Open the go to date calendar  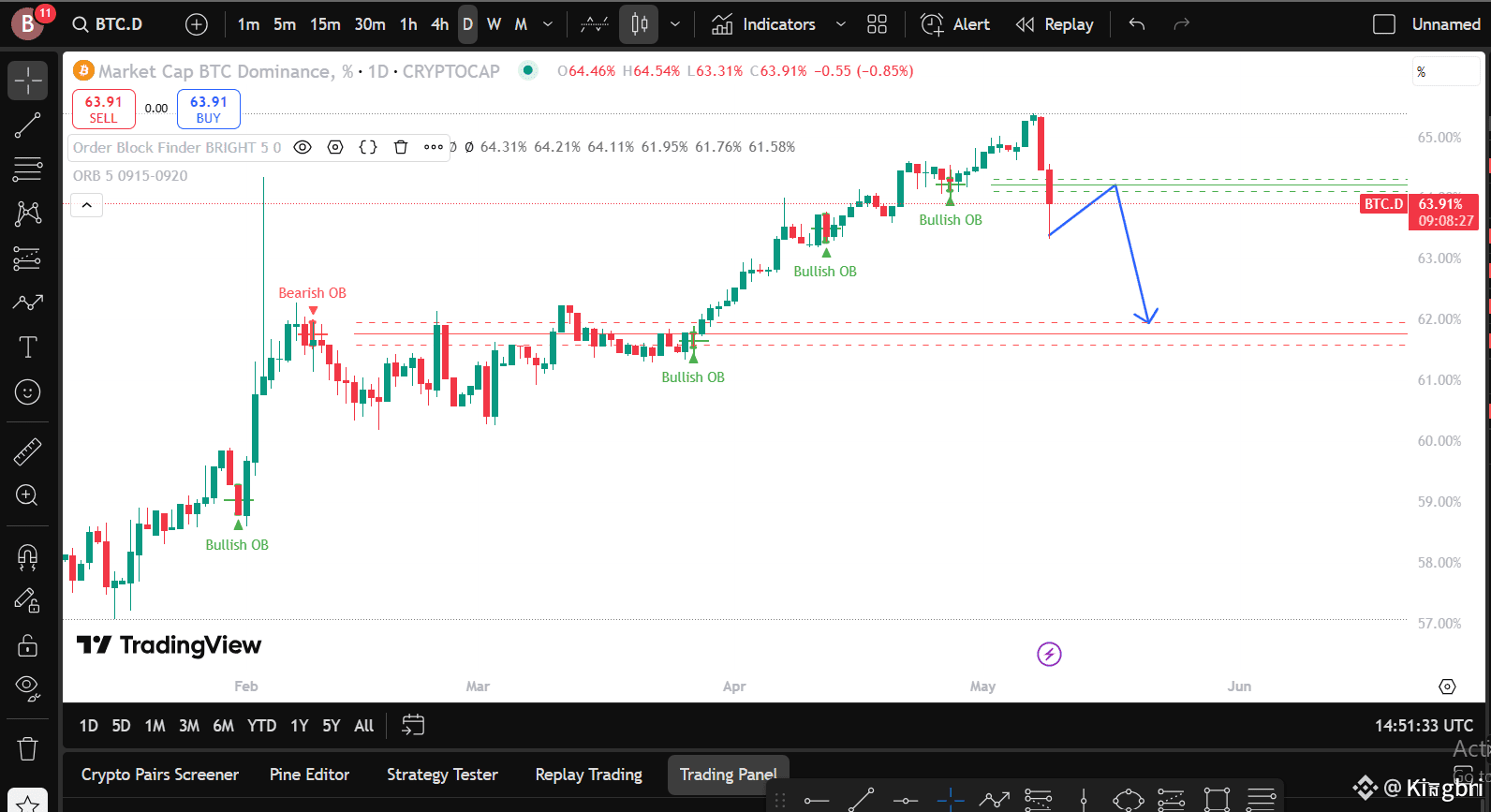pos(413,725)
